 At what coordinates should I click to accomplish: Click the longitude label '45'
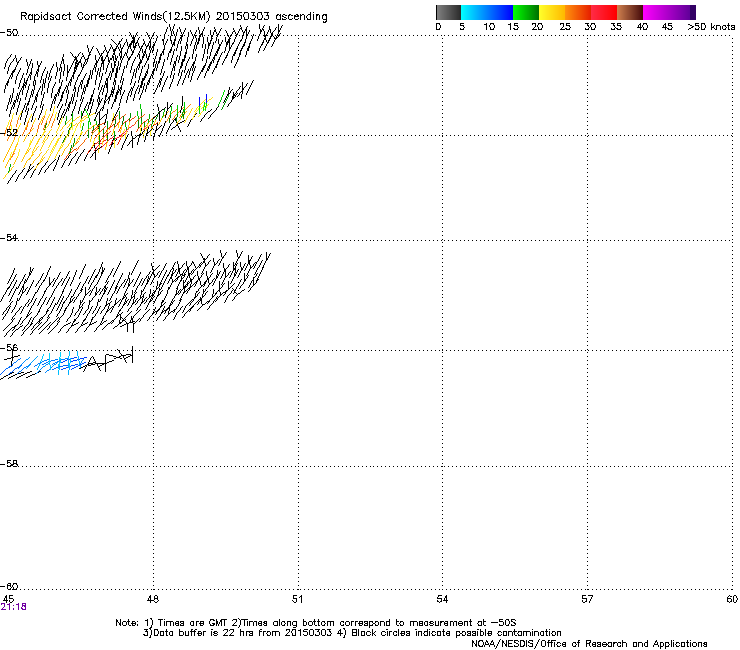pos(8,599)
